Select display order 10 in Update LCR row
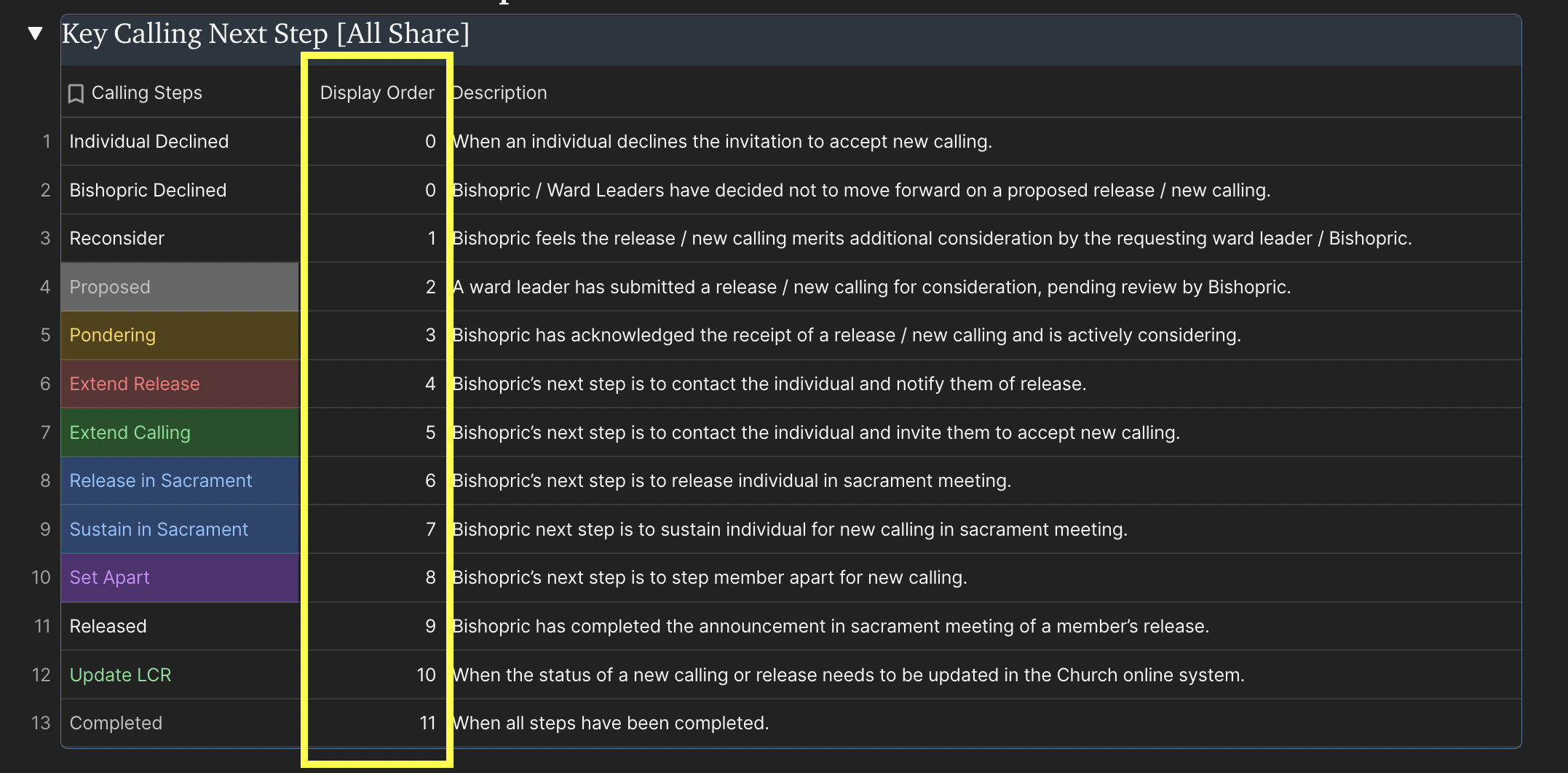This screenshot has width=1568, height=773. 427,675
